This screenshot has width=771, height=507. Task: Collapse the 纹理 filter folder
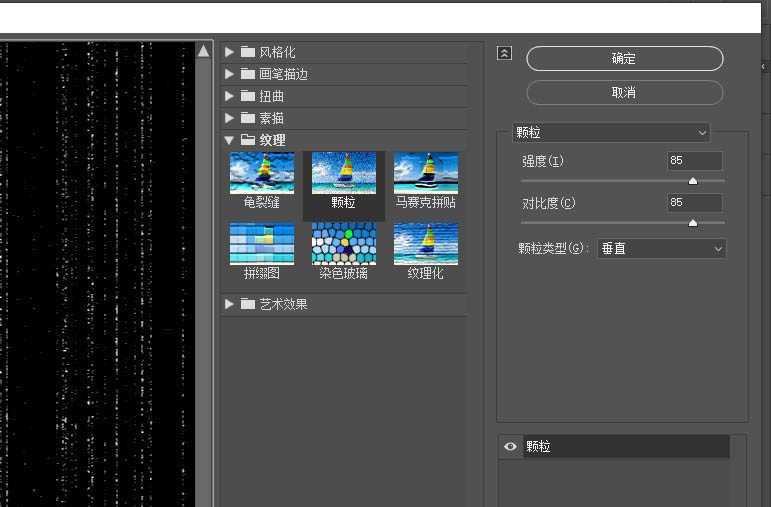click(229, 140)
